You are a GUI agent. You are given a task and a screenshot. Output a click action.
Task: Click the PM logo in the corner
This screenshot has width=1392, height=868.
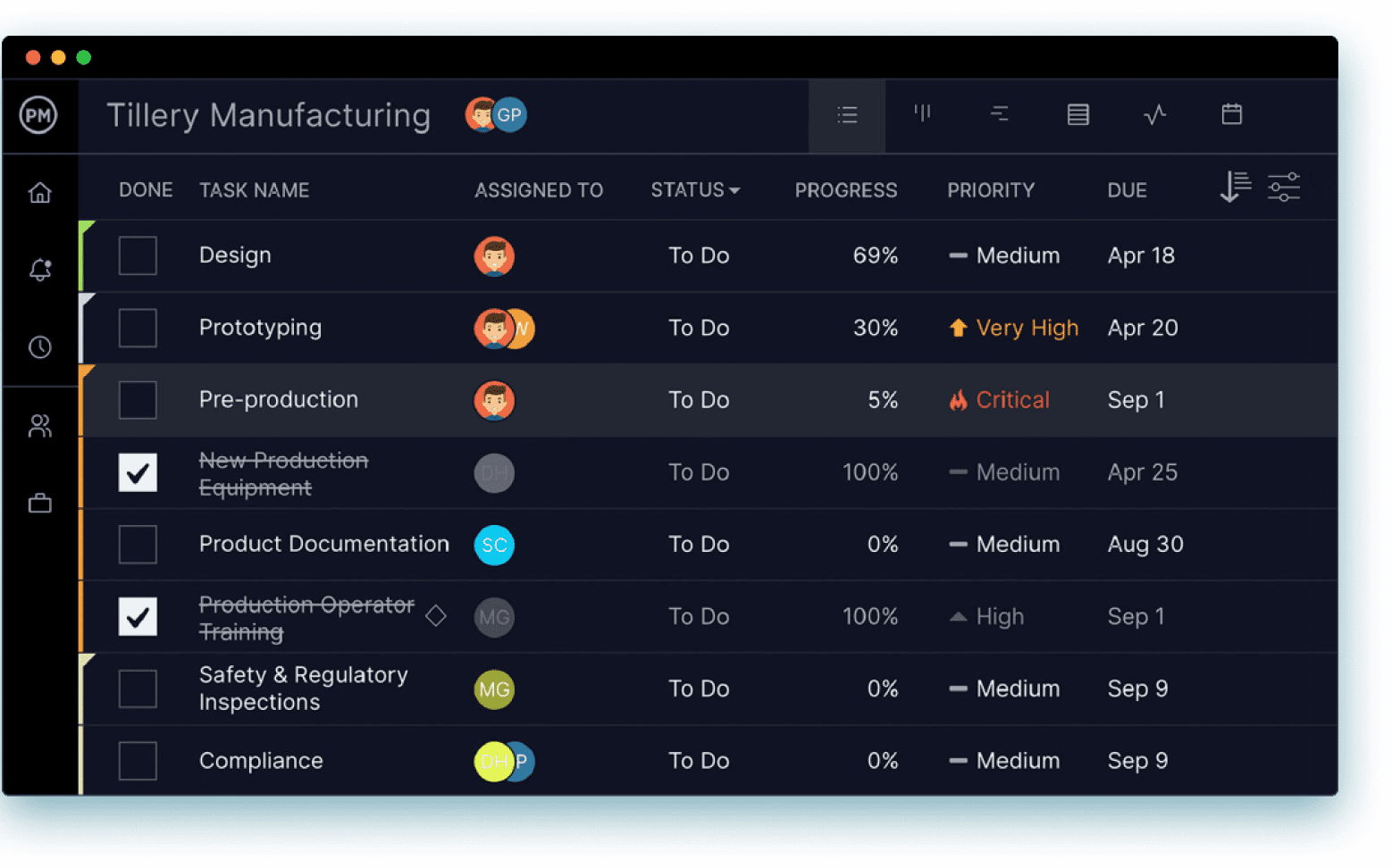pyautogui.click(x=39, y=115)
